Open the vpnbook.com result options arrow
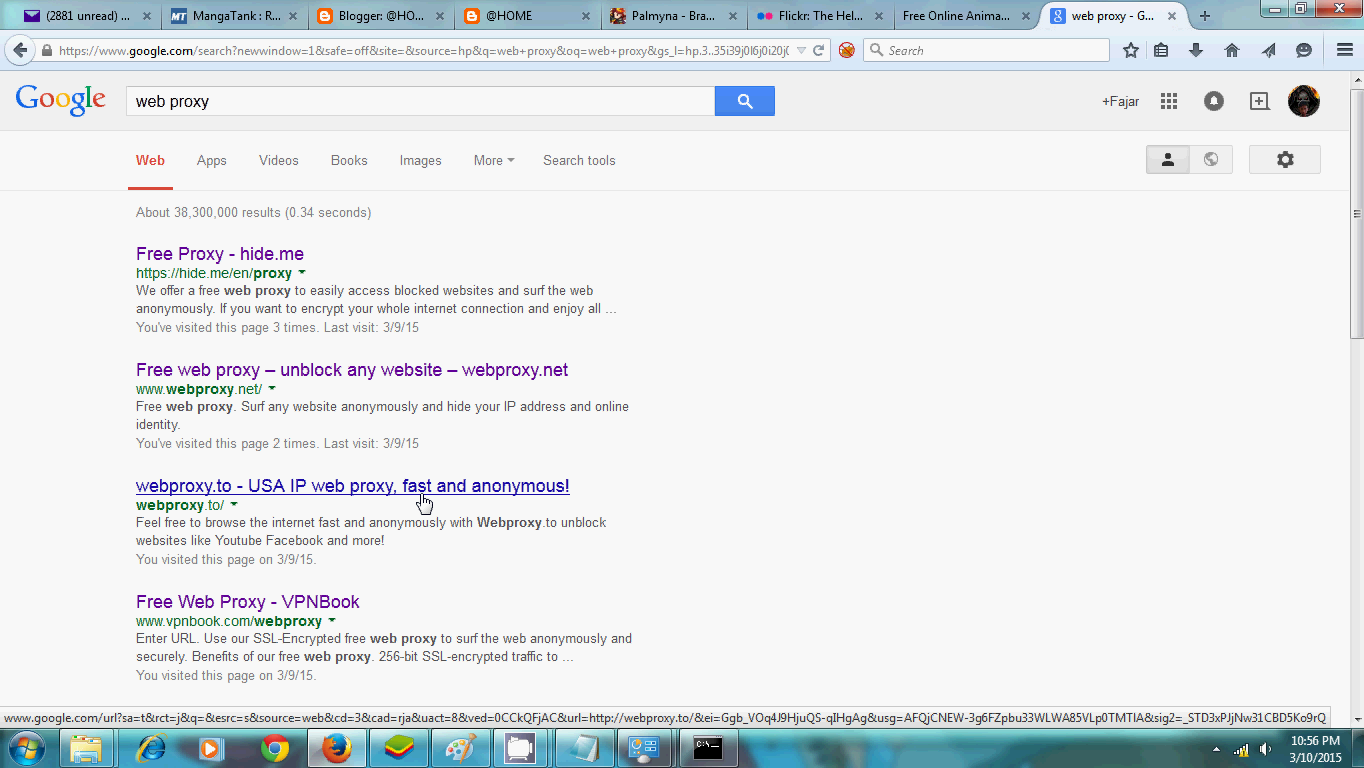This screenshot has width=1364, height=768. coord(332,621)
